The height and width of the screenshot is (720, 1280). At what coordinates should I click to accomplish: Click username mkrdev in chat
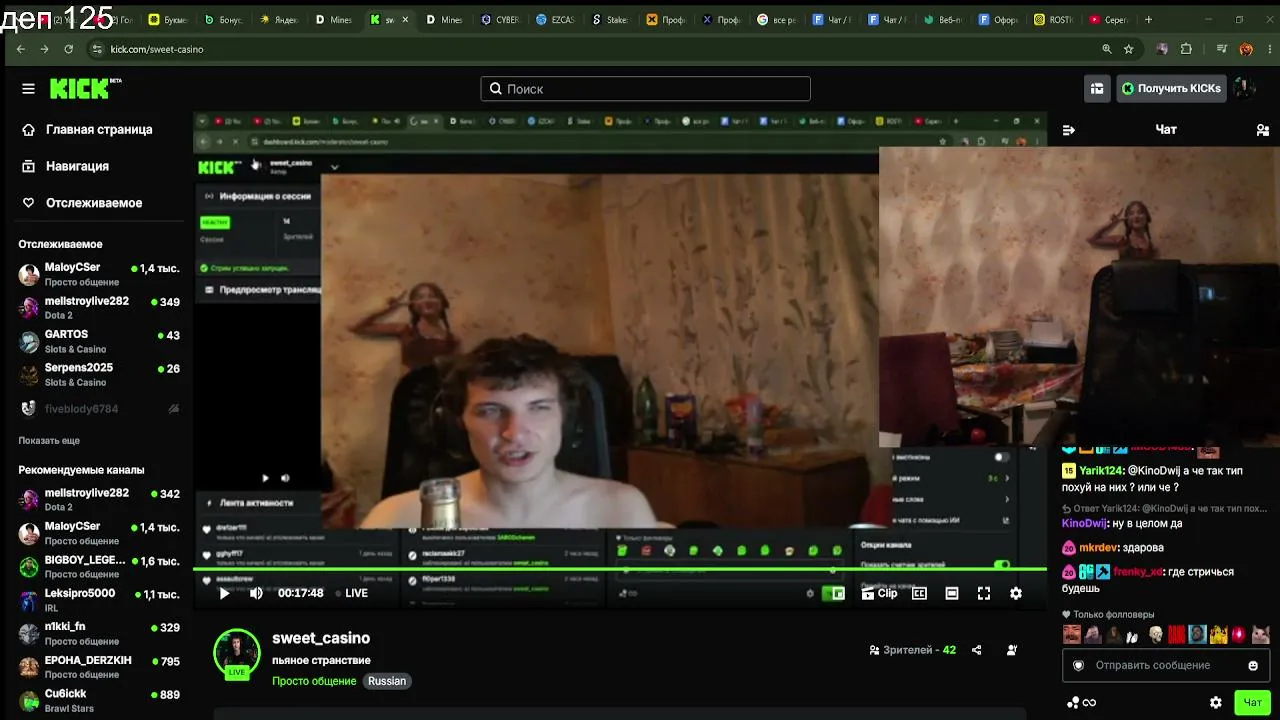(1097, 548)
